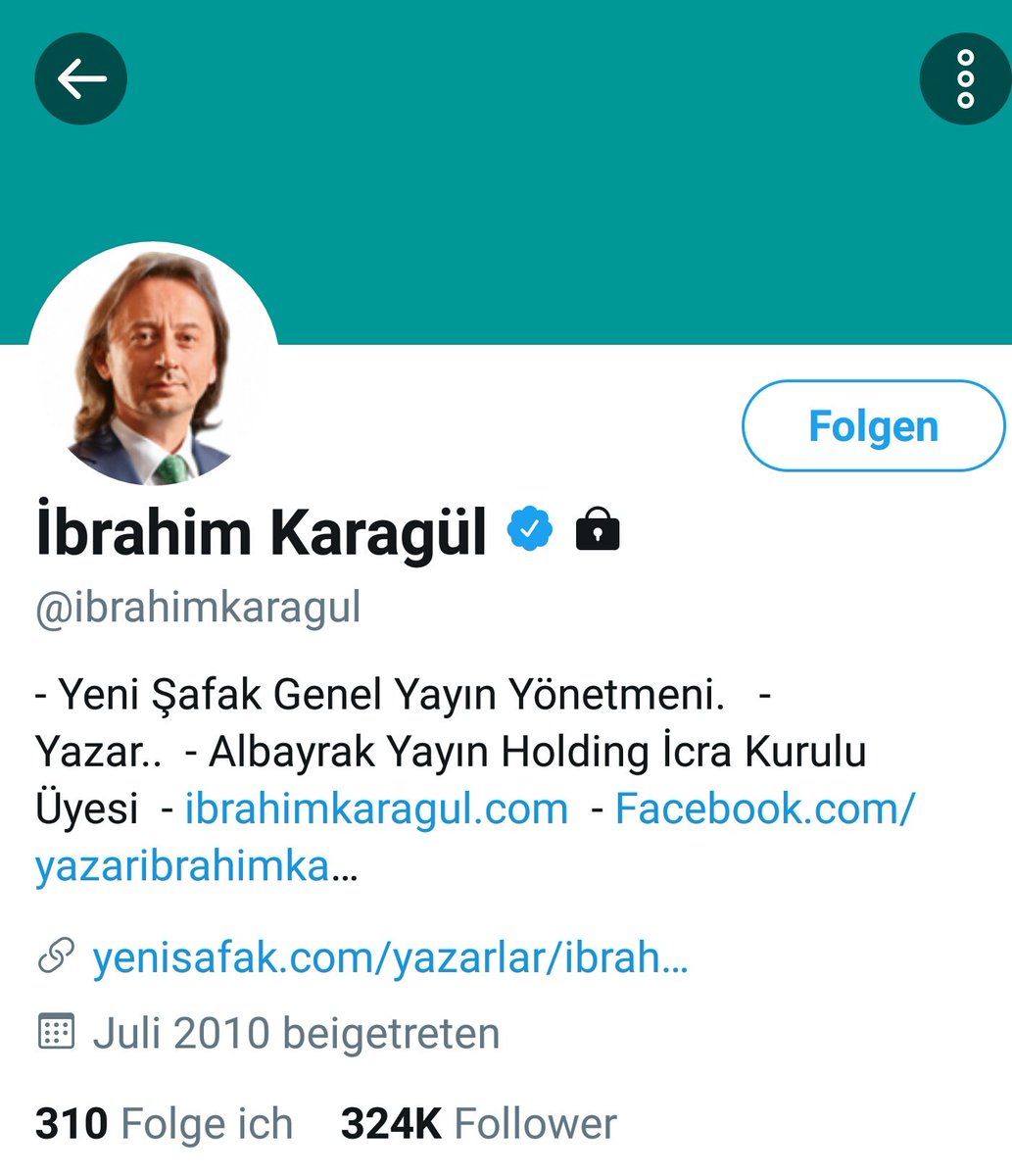Tap the @ibrahimkaragul handle
The image size is (1012, 1176).
tap(198, 608)
